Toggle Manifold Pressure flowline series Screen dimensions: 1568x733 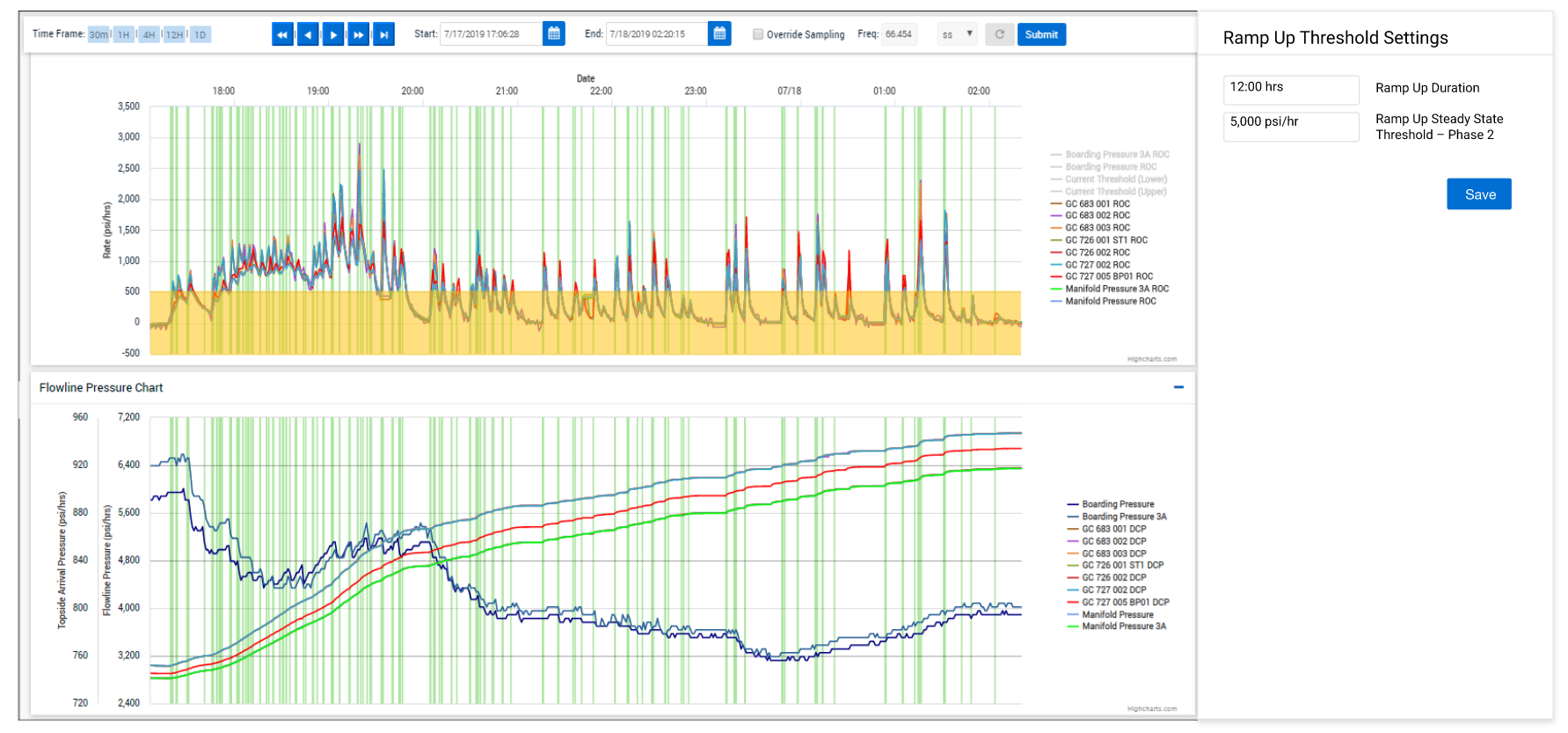point(1111,615)
